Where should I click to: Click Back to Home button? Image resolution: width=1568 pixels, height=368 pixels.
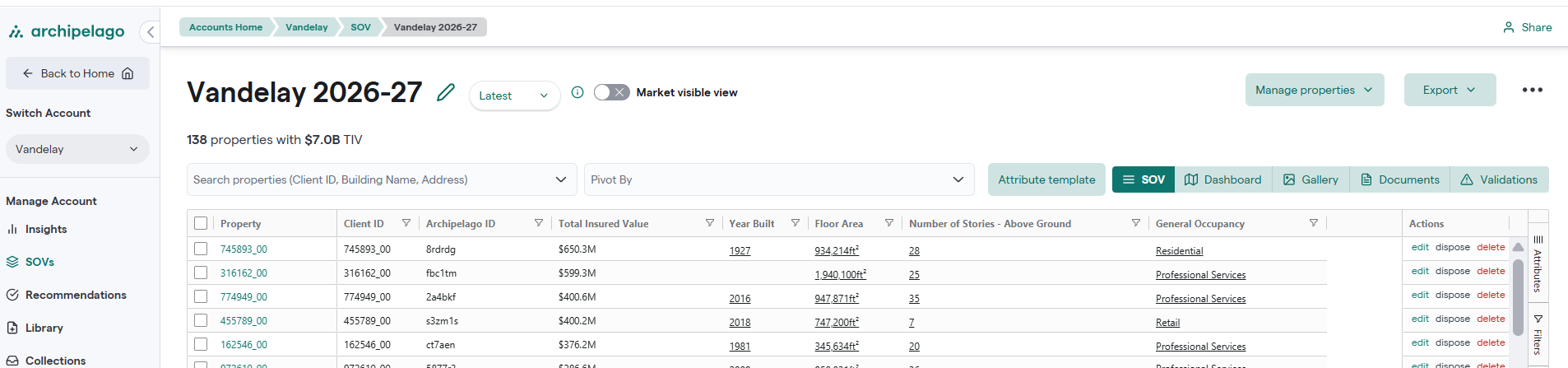pos(77,73)
